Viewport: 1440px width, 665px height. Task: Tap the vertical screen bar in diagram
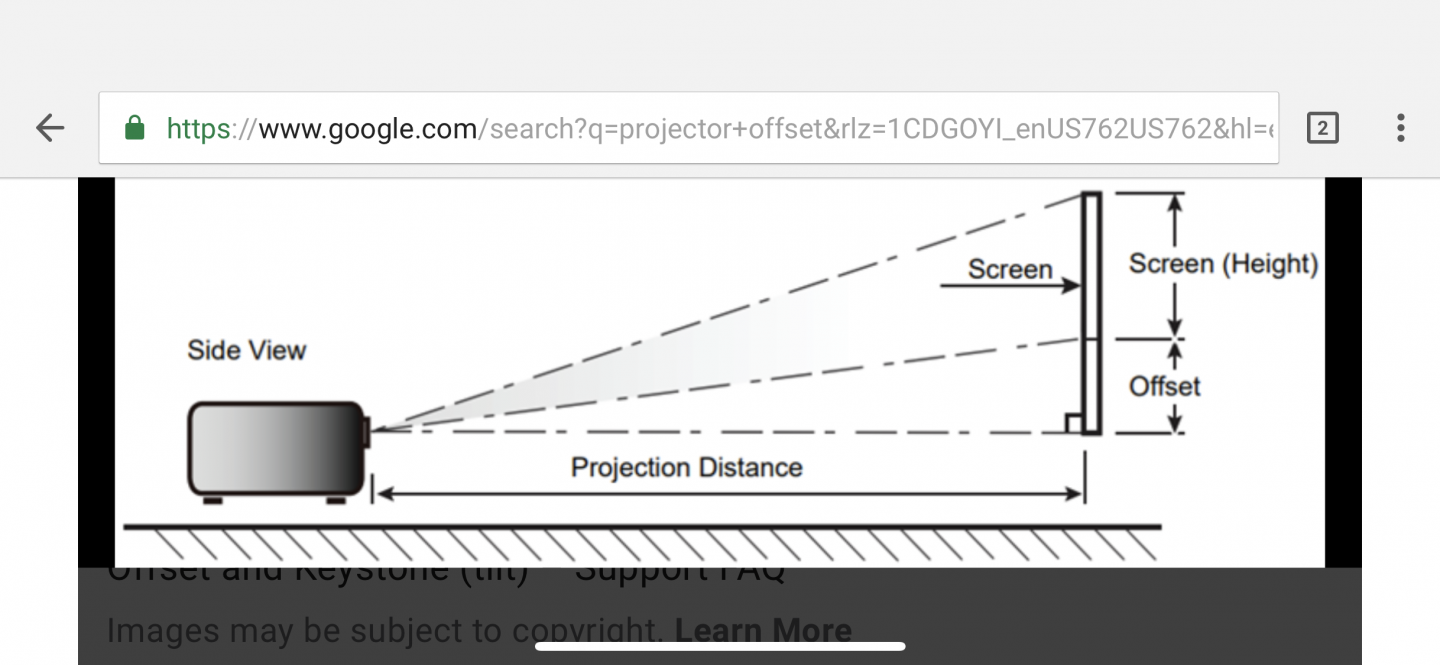(1091, 313)
